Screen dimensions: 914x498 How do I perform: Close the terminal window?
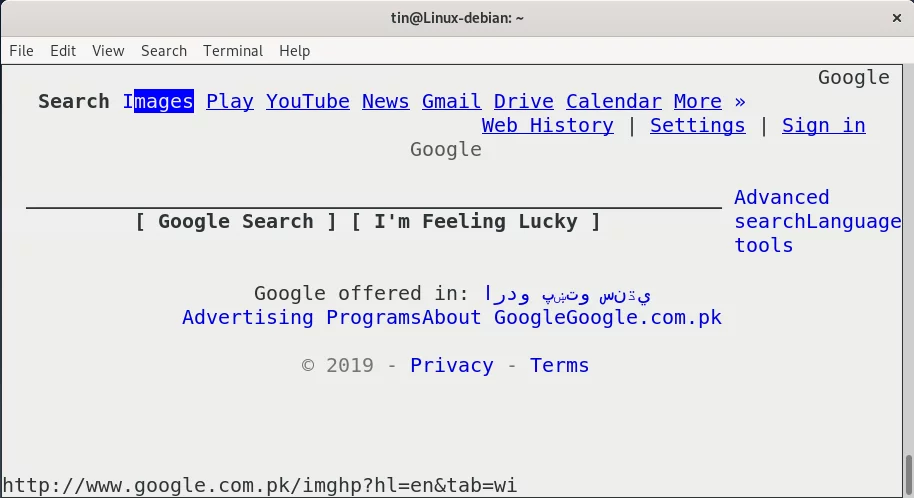[x=897, y=18]
